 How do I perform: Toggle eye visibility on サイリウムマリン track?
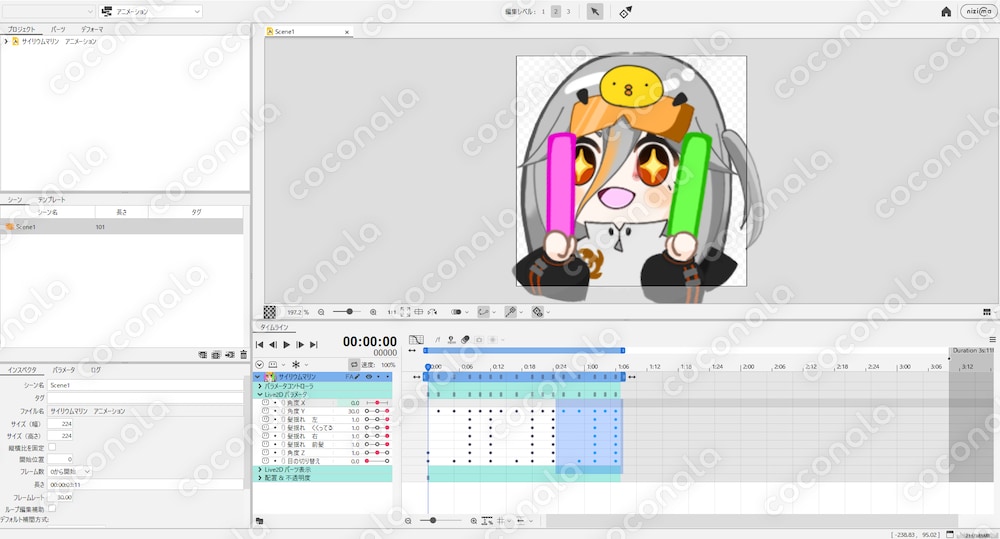pos(369,377)
